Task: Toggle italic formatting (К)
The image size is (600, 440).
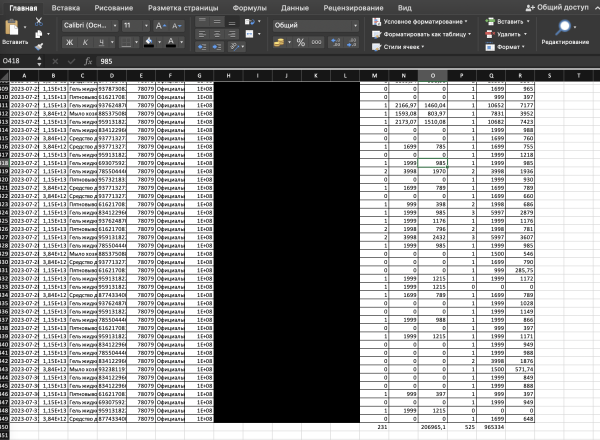Action: [x=86, y=42]
